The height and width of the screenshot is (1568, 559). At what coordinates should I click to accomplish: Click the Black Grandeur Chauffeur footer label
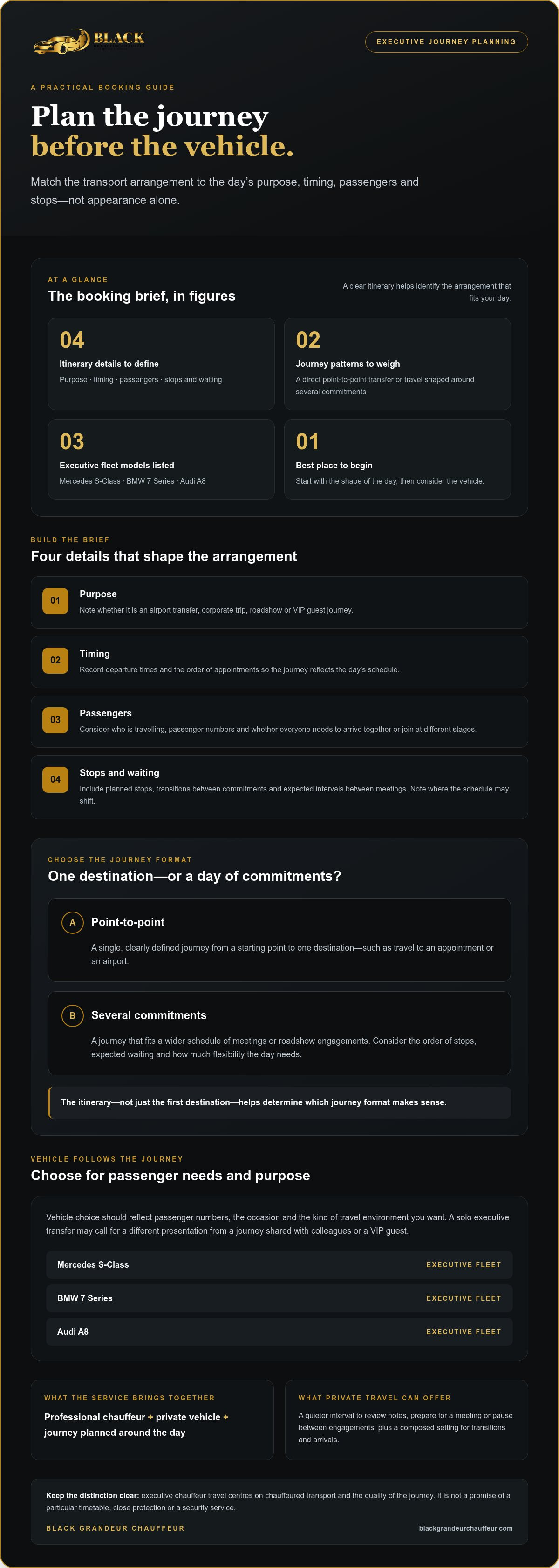pos(115,1528)
